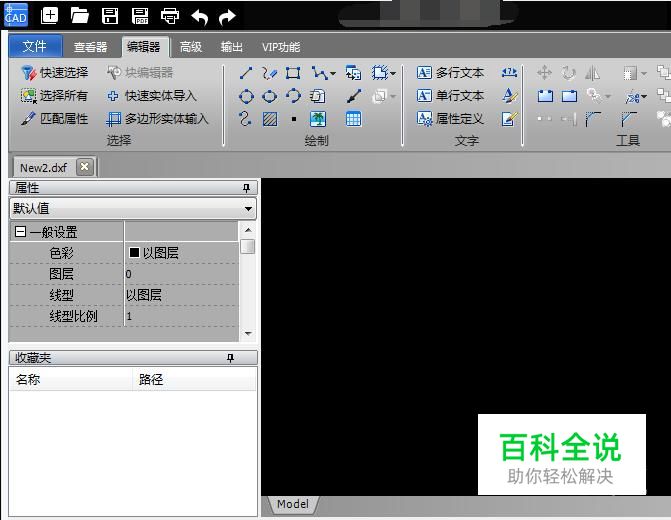The width and height of the screenshot is (671, 520).
Task: Select the Hatch fill tool
Action: tap(270, 119)
